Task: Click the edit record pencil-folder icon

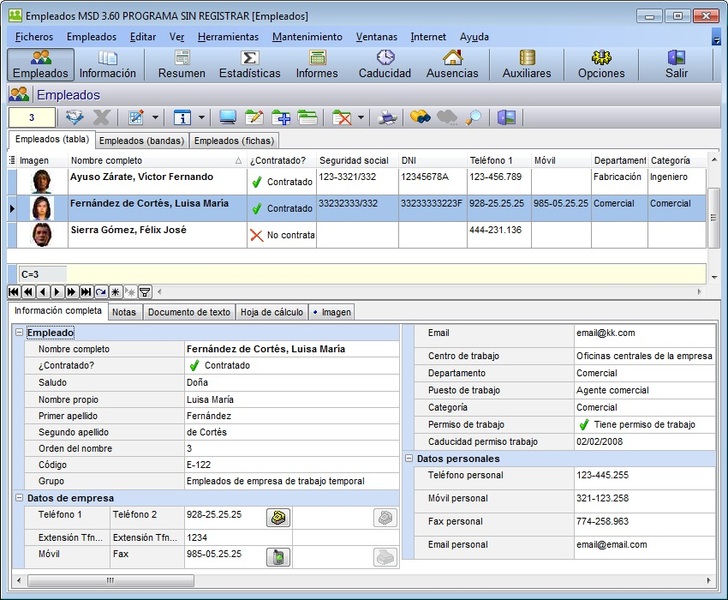Action: pyautogui.click(x=254, y=117)
